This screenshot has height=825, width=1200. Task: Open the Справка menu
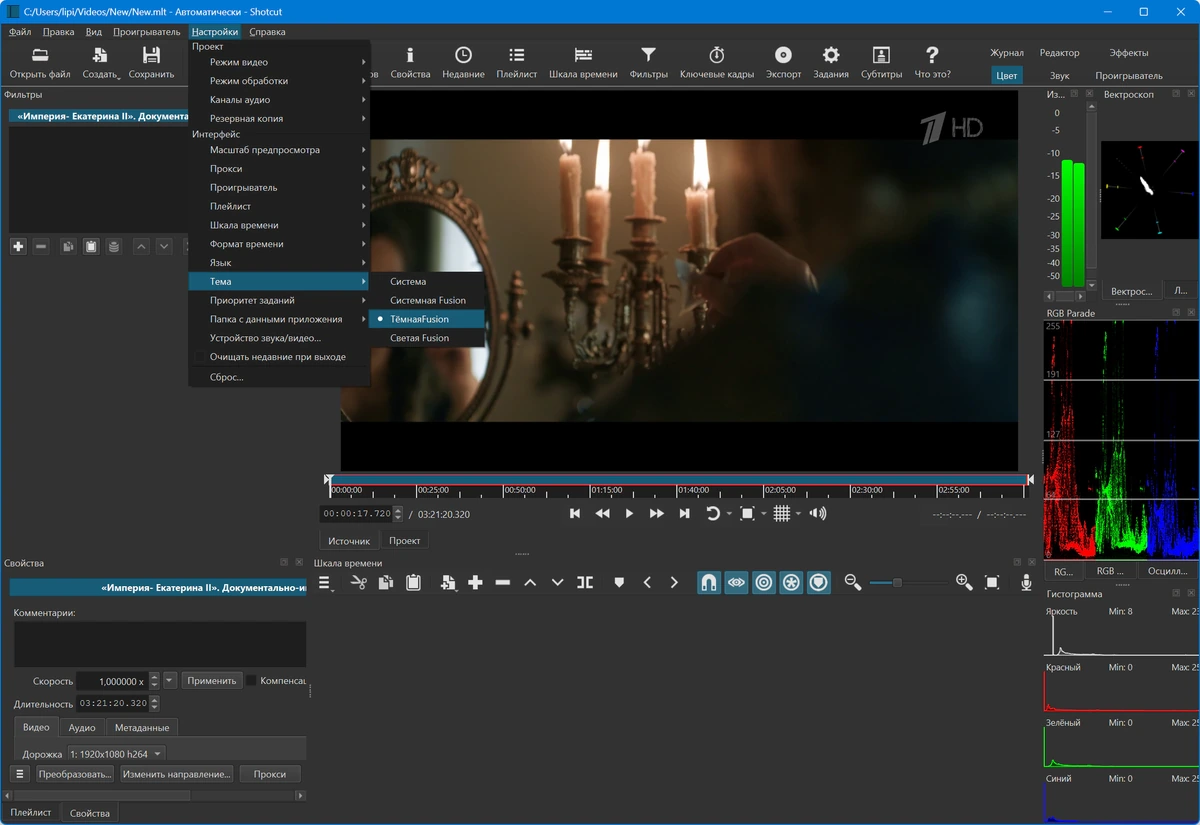pyautogui.click(x=267, y=32)
